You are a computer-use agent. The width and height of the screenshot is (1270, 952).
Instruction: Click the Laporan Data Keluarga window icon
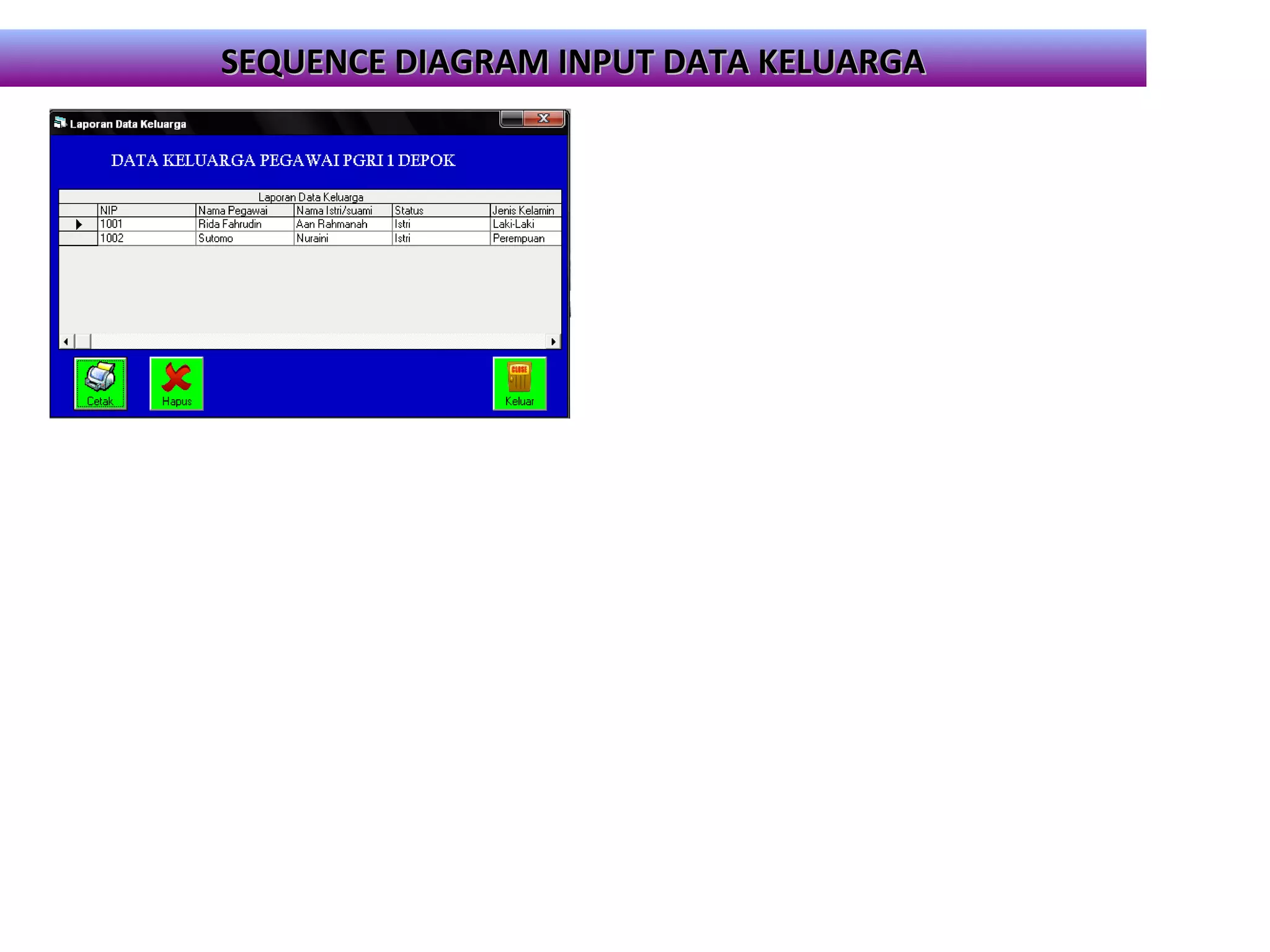point(60,123)
